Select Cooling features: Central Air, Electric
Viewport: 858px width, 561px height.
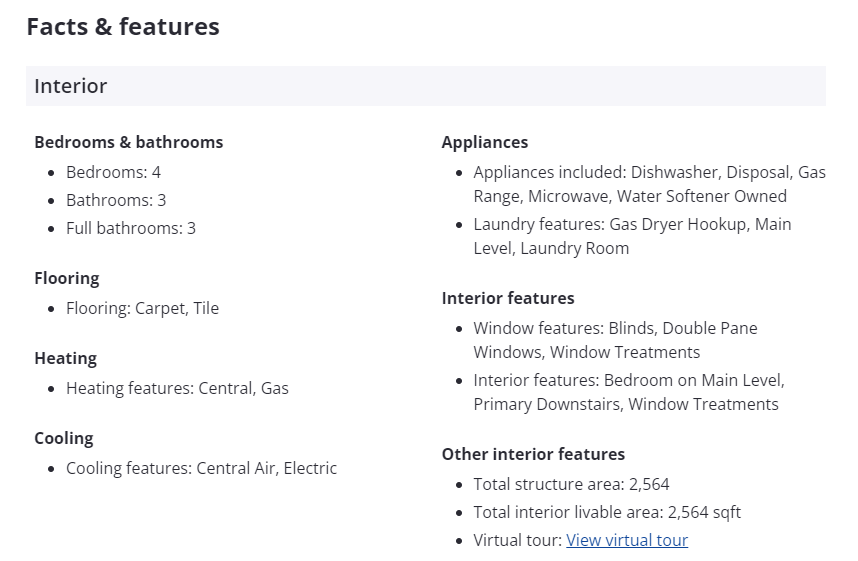(201, 468)
